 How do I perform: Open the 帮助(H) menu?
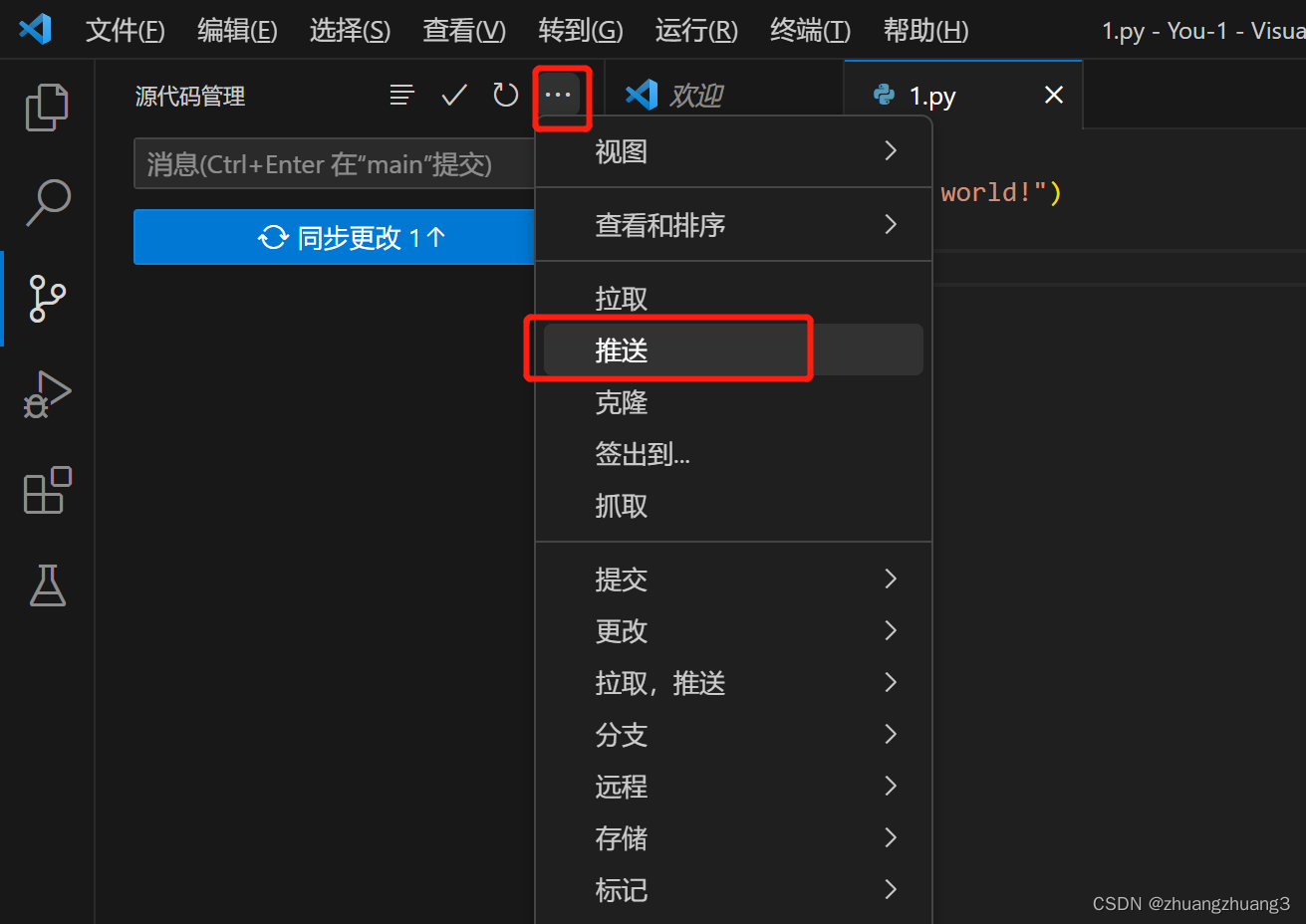point(925,31)
